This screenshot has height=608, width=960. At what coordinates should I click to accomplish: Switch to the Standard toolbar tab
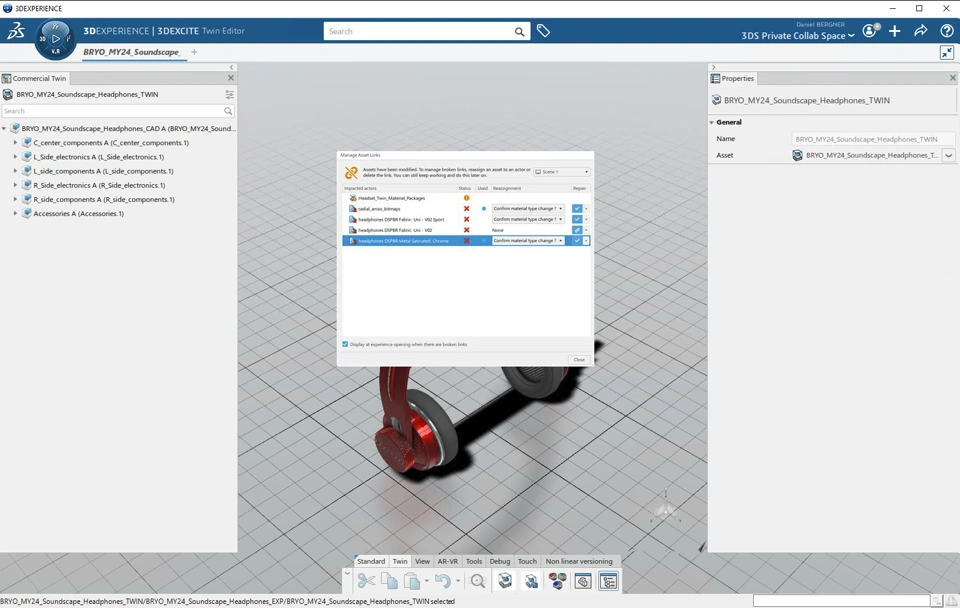click(x=371, y=561)
